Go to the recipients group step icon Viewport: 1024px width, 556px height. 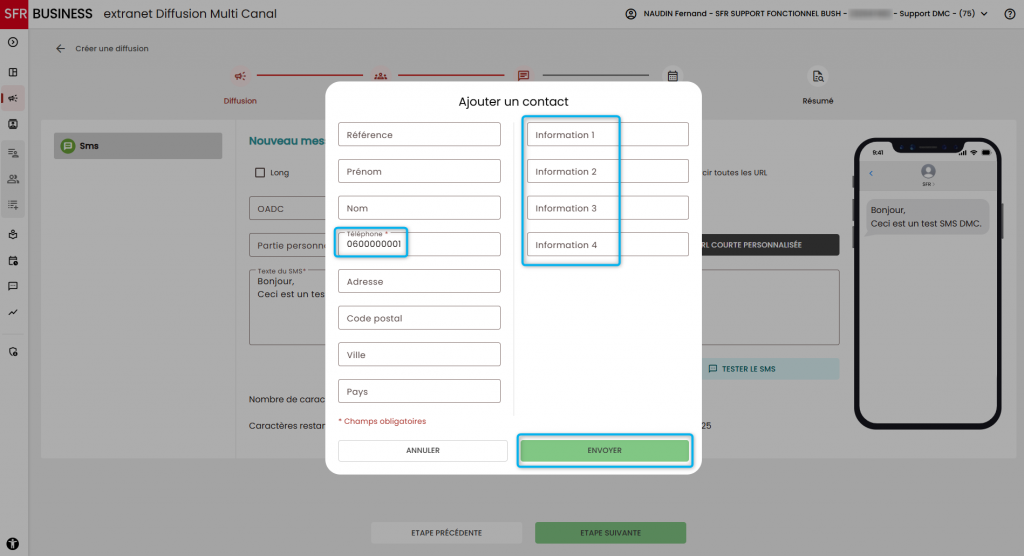pos(381,76)
